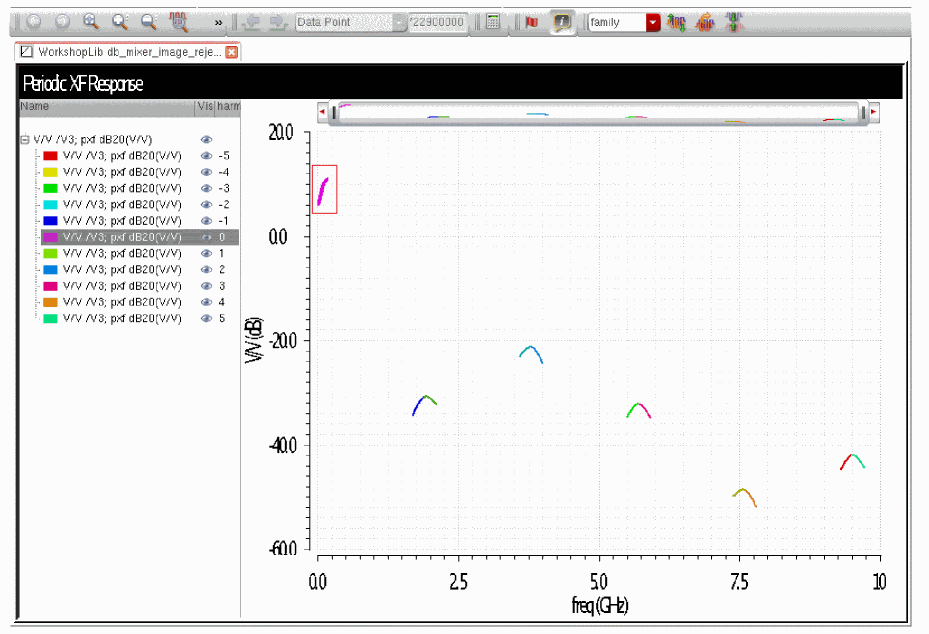Click the last waveform icon on the toolbar

click(x=735, y=22)
